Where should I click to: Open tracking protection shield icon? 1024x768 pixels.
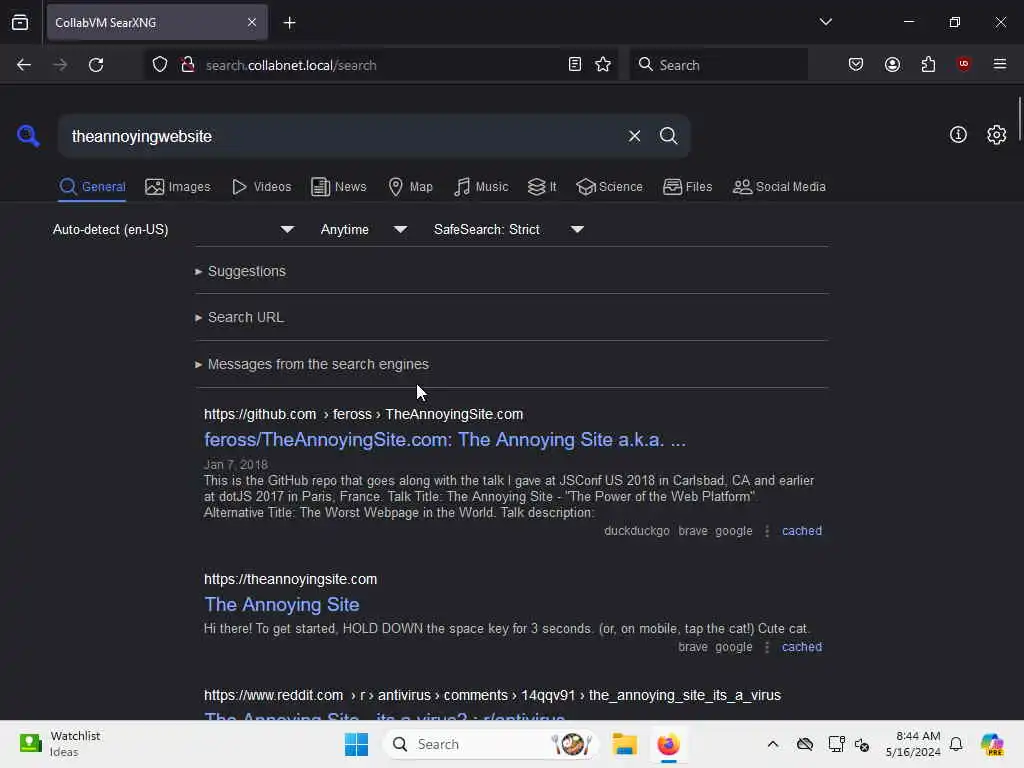point(160,65)
